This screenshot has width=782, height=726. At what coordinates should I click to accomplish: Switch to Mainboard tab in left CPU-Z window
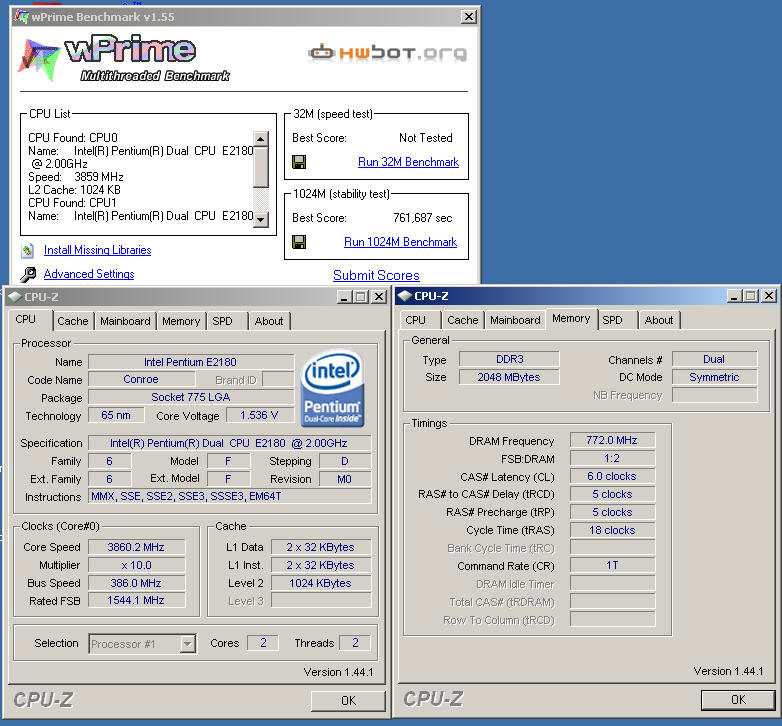125,321
